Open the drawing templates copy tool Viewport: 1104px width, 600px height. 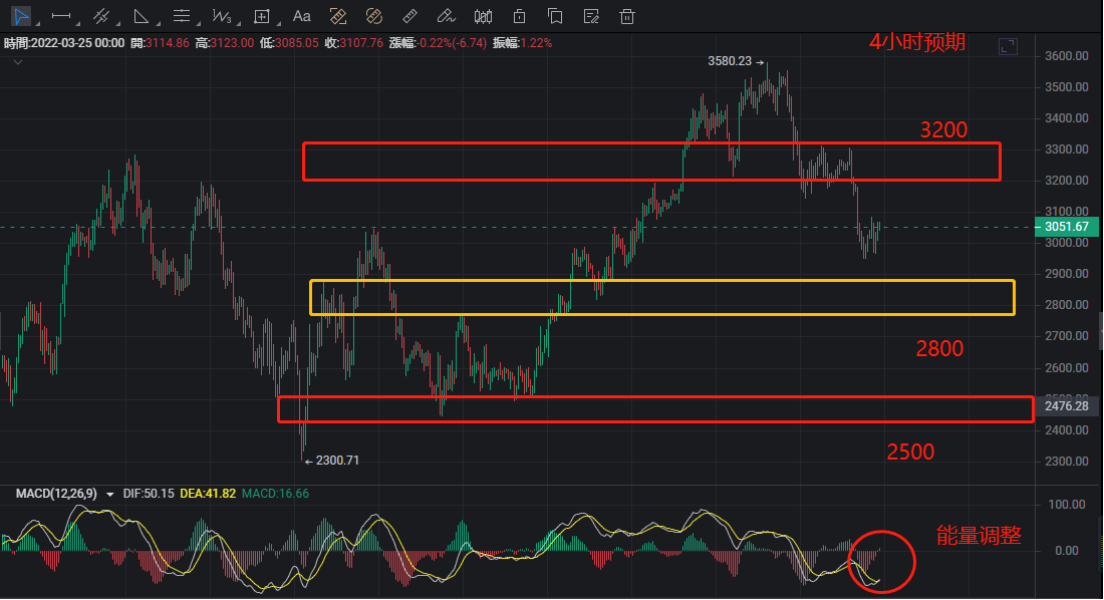(x=555, y=16)
